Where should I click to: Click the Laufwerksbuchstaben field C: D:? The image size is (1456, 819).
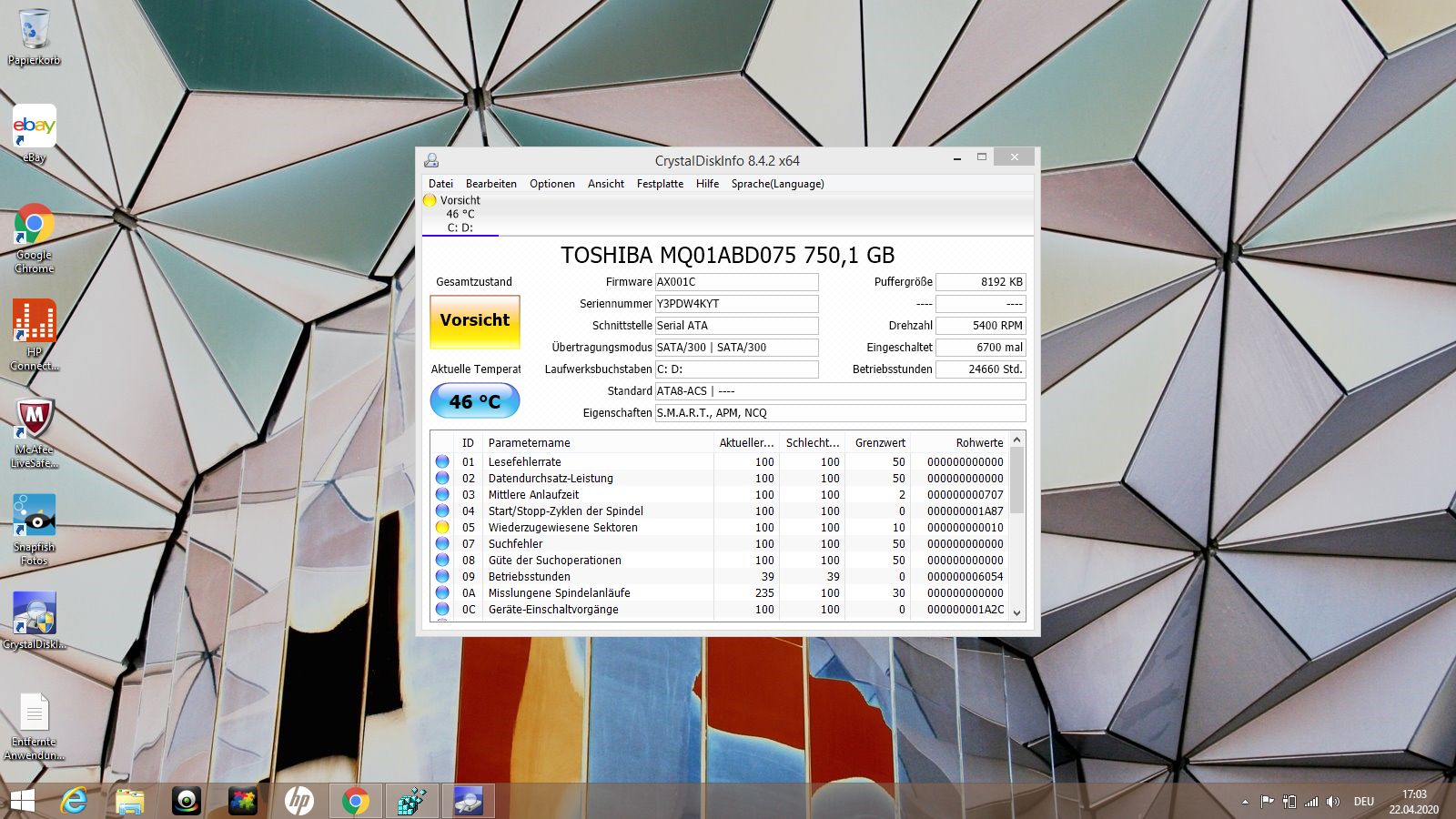tap(736, 369)
